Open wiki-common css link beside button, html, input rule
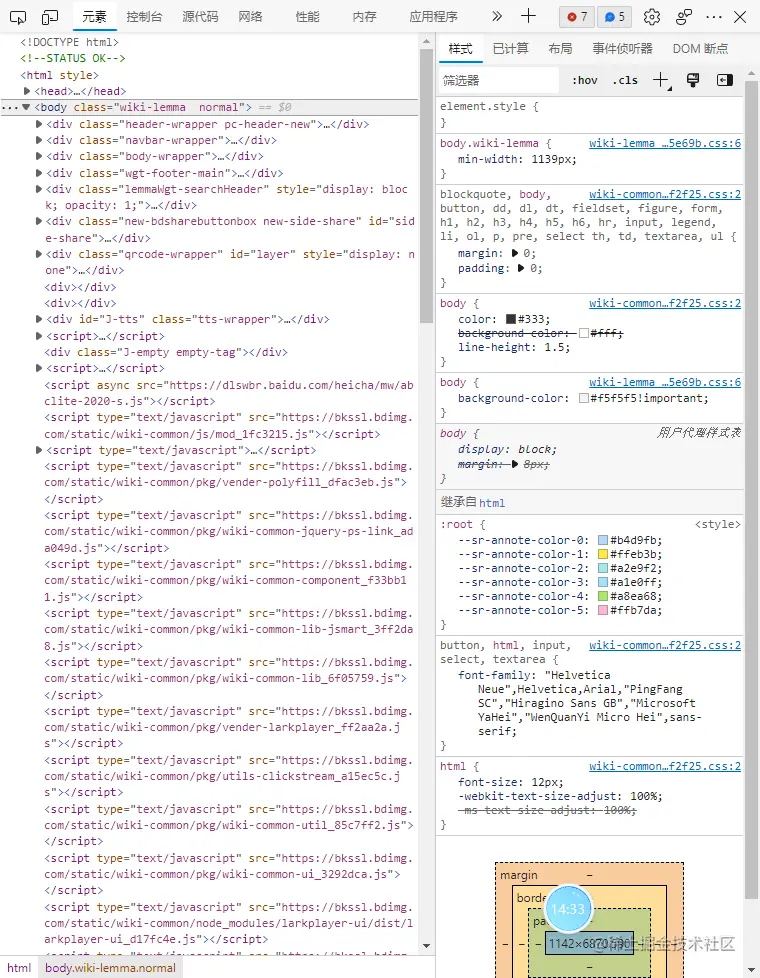The width and height of the screenshot is (760, 978). pos(665,646)
